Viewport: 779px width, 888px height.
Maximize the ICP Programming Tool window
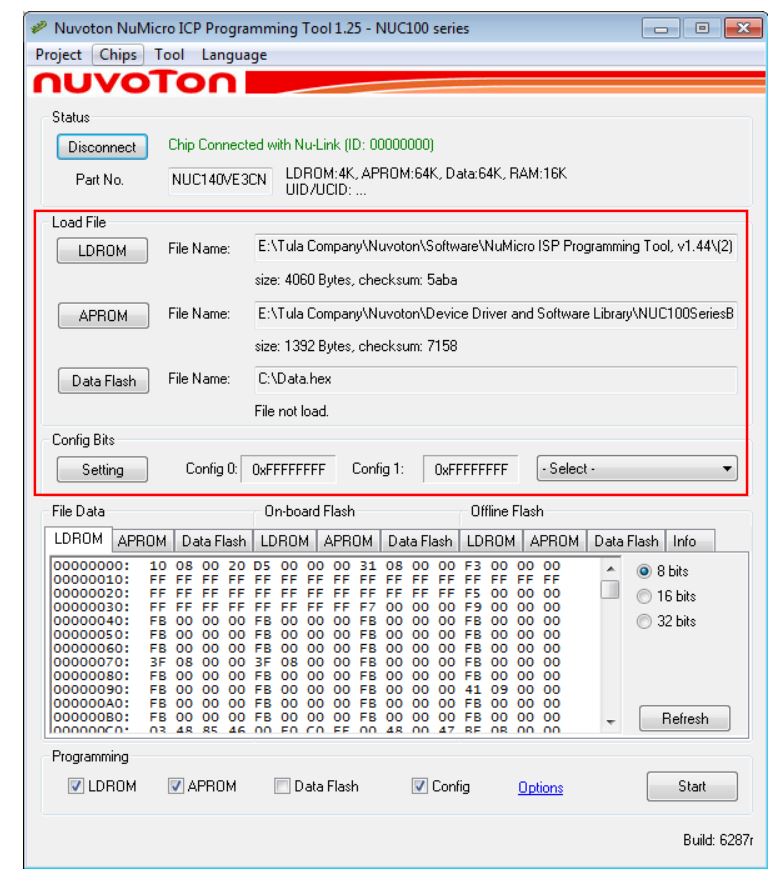[701, 28]
